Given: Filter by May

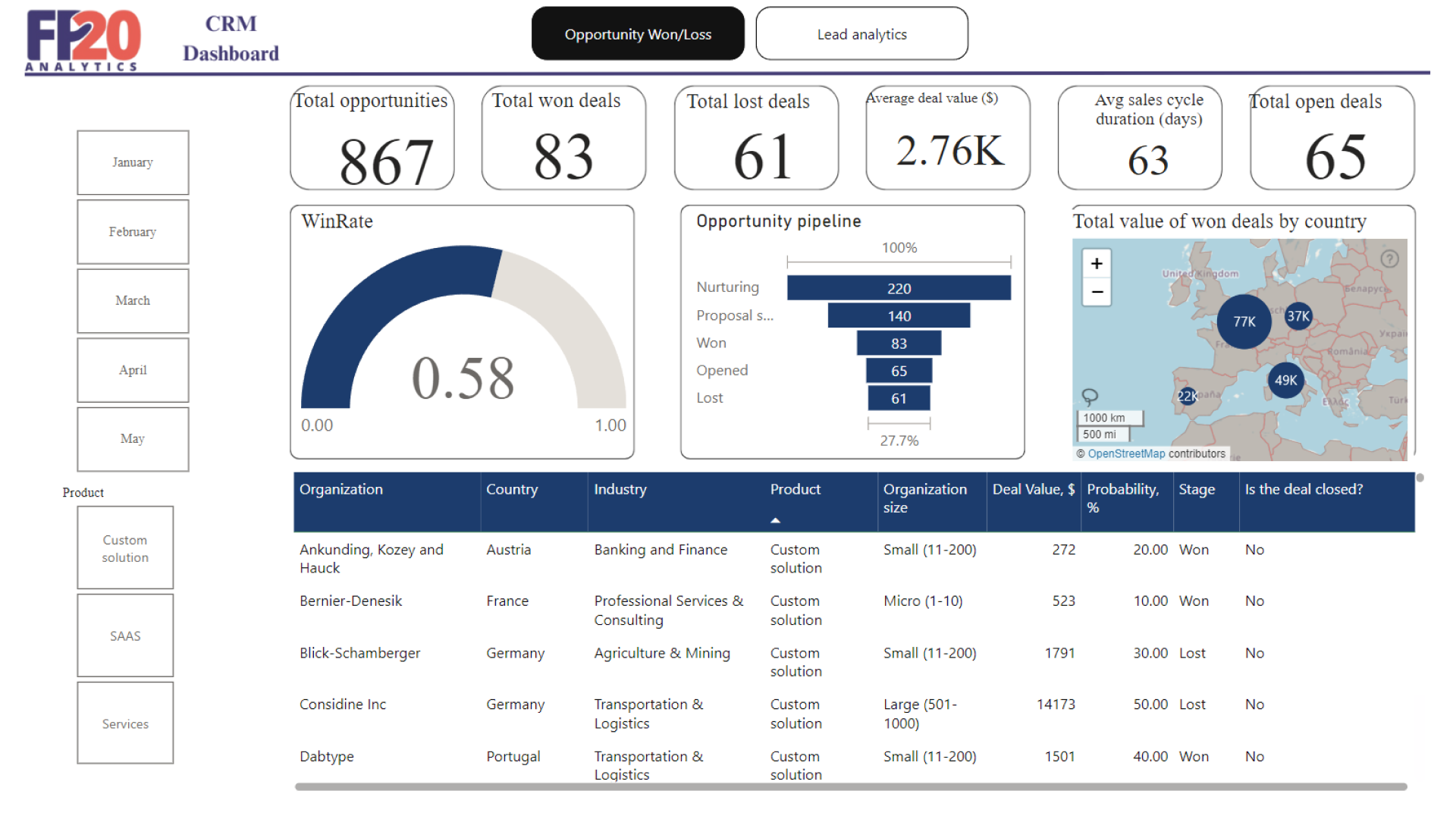Looking at the screenshot, I should coord(133,439).
